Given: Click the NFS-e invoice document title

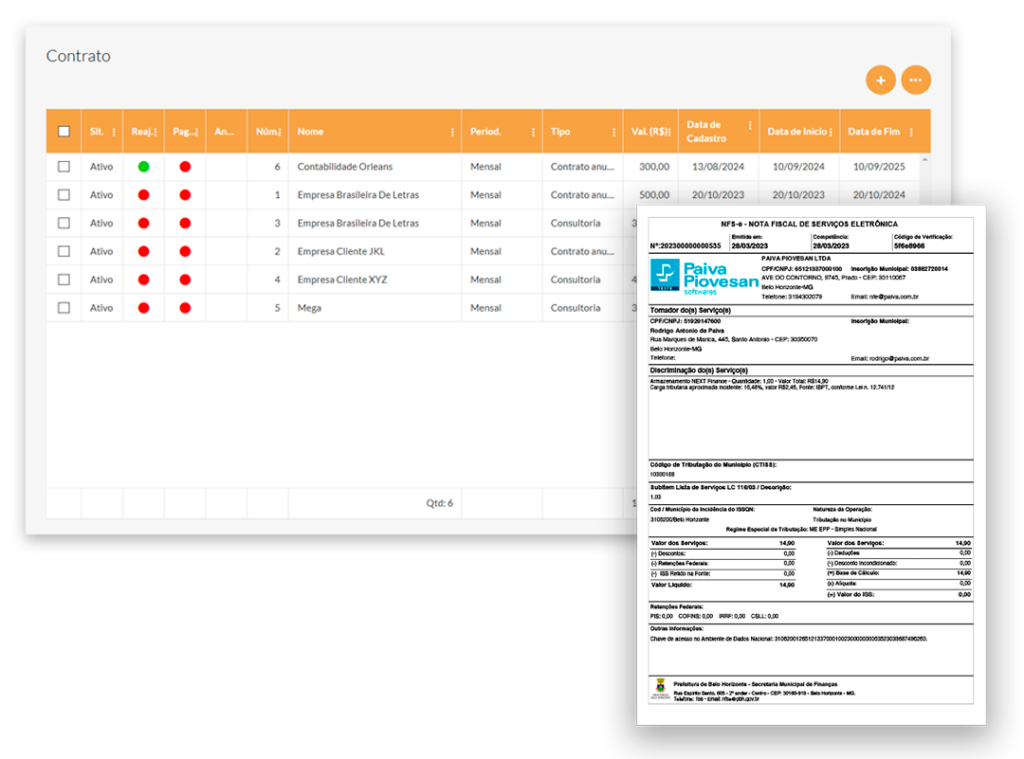Looking at the screenshot, I should click(x=809, y=224).
